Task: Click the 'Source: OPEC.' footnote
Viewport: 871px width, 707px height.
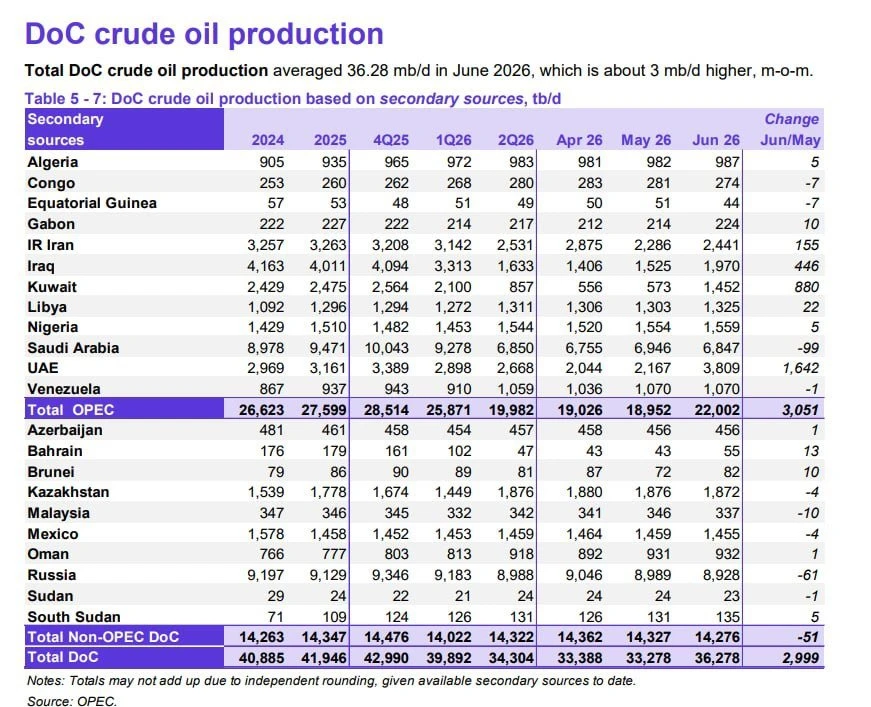Action: 72,701
